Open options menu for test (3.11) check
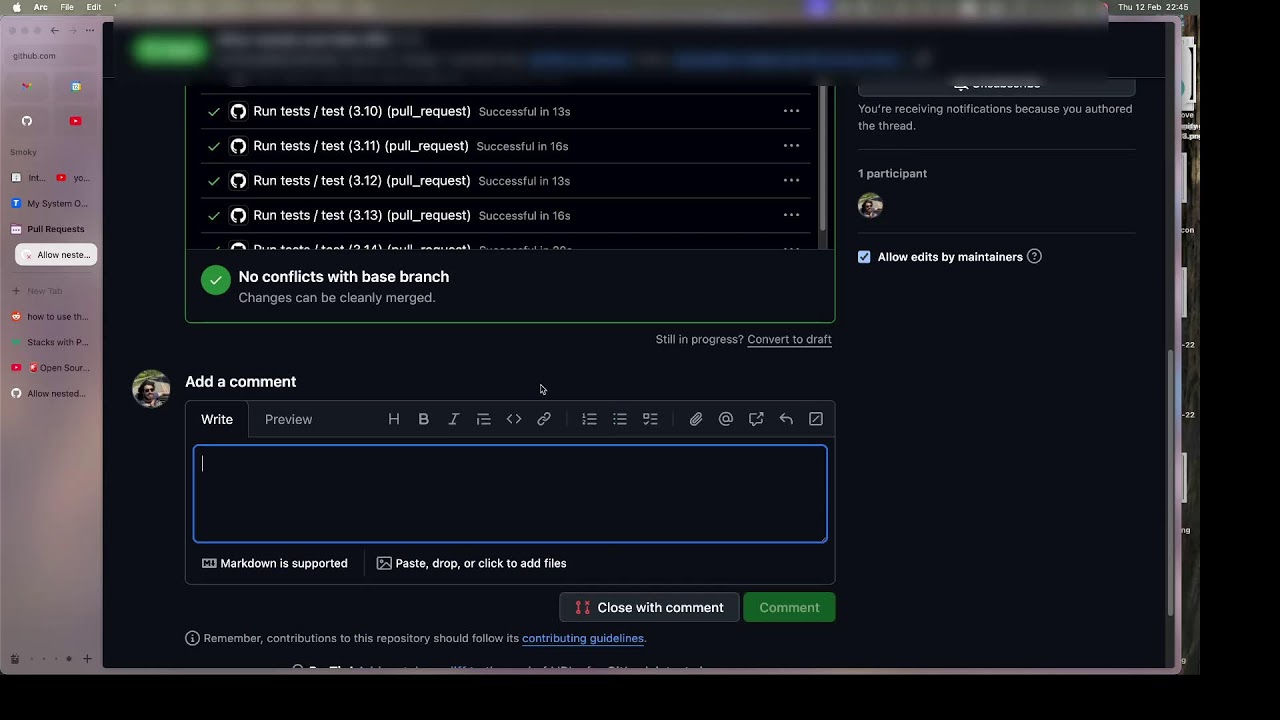Viewport: 1280px width, 720px height. (791, 146)
